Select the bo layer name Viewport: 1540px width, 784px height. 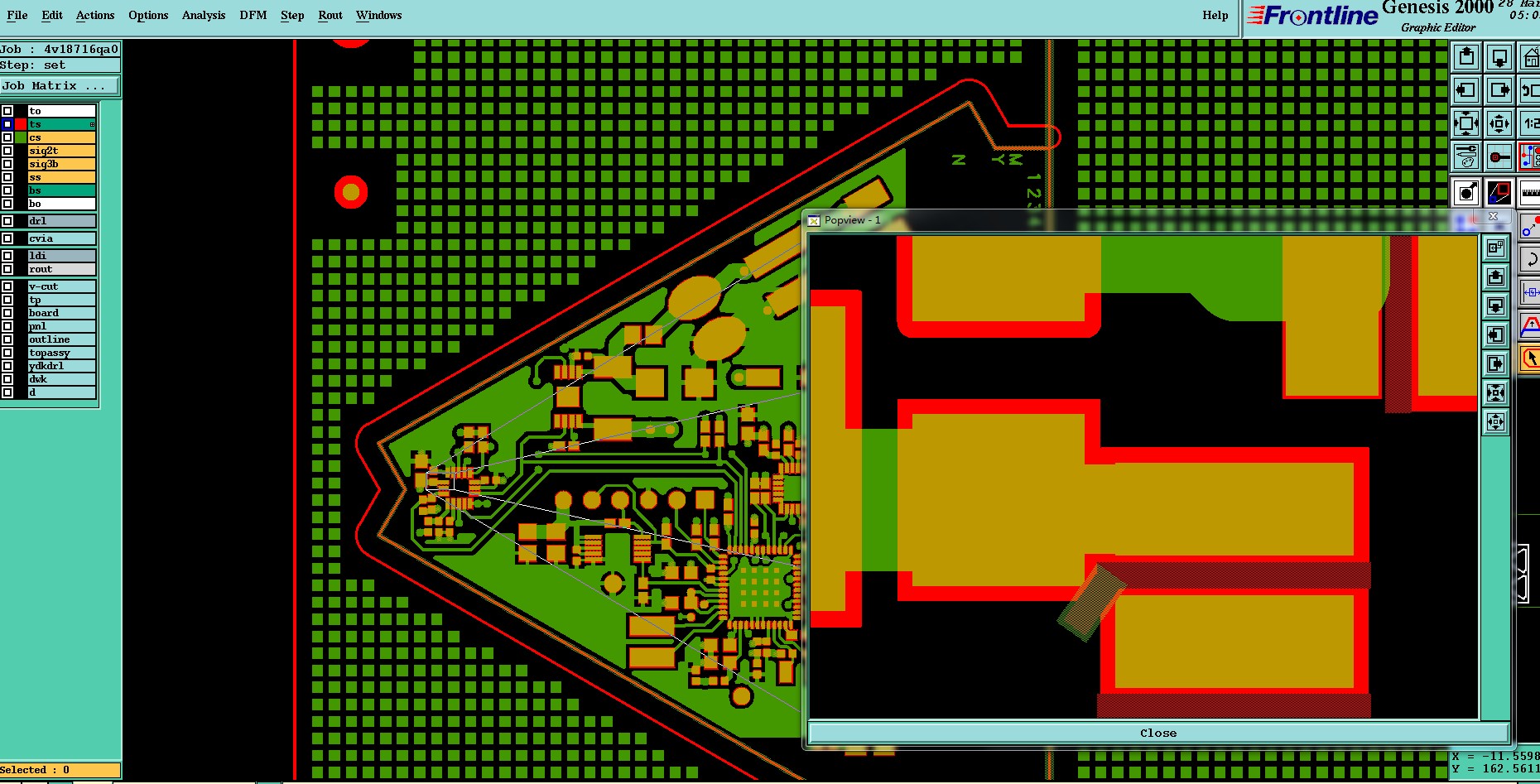(x=62, y=204)
